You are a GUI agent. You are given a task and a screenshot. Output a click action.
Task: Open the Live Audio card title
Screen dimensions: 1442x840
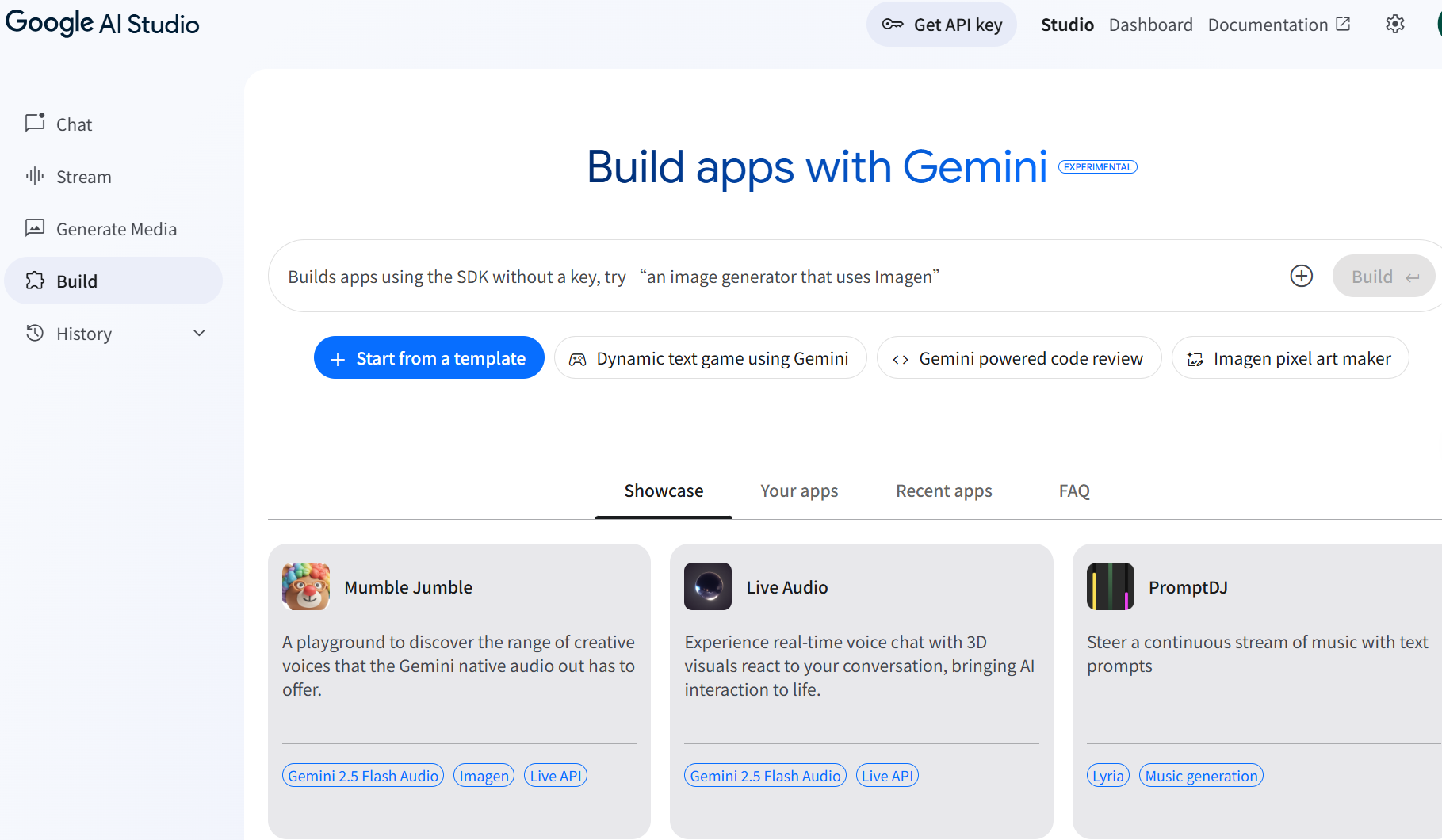pyautogui.click(x=787, y=587)
